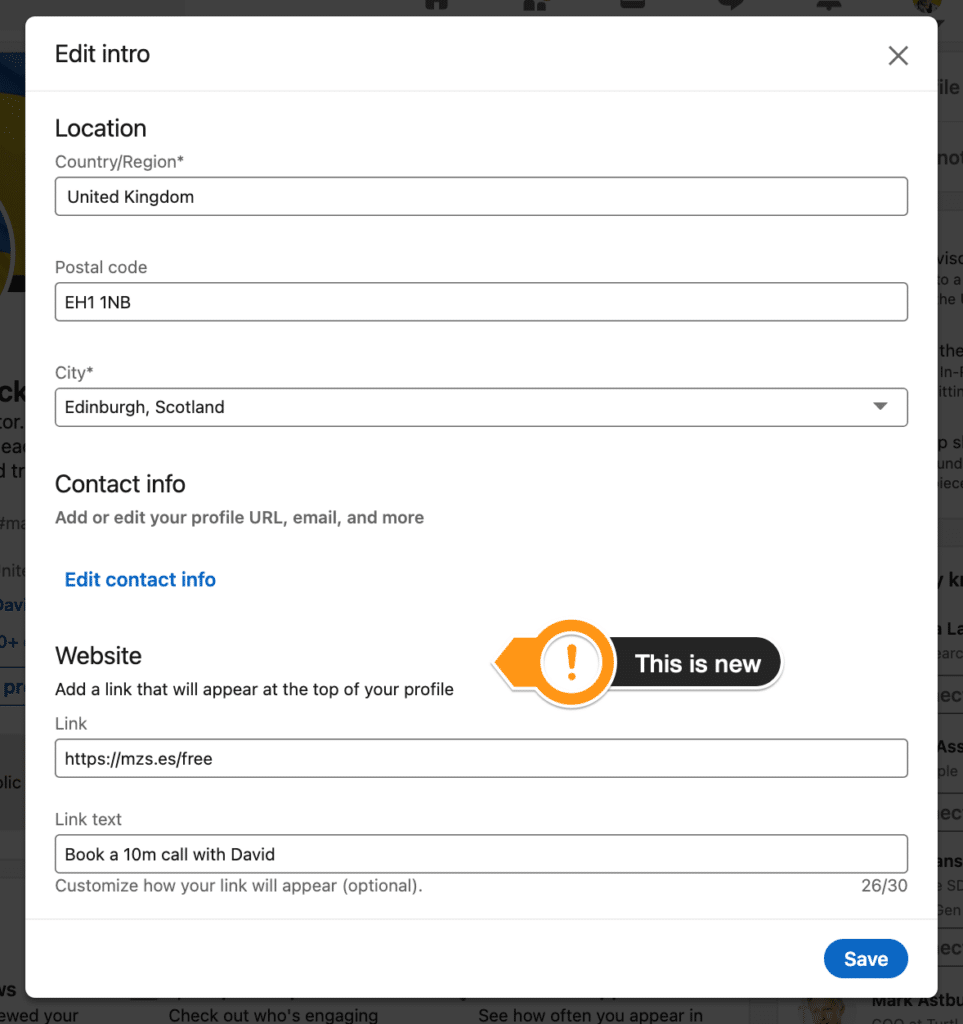
Task: Open the Messaging icon
Action: click(x=730, y=7)
